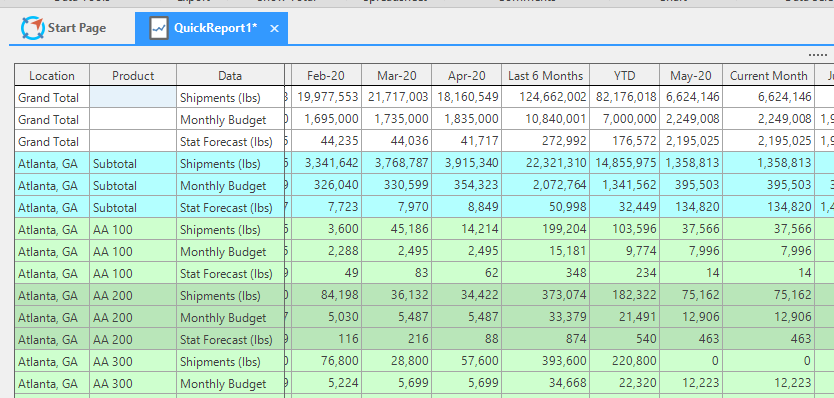Select the Last 6 Months column header
This screenshot has height=398, width=834.
click(x=545, y=76)
